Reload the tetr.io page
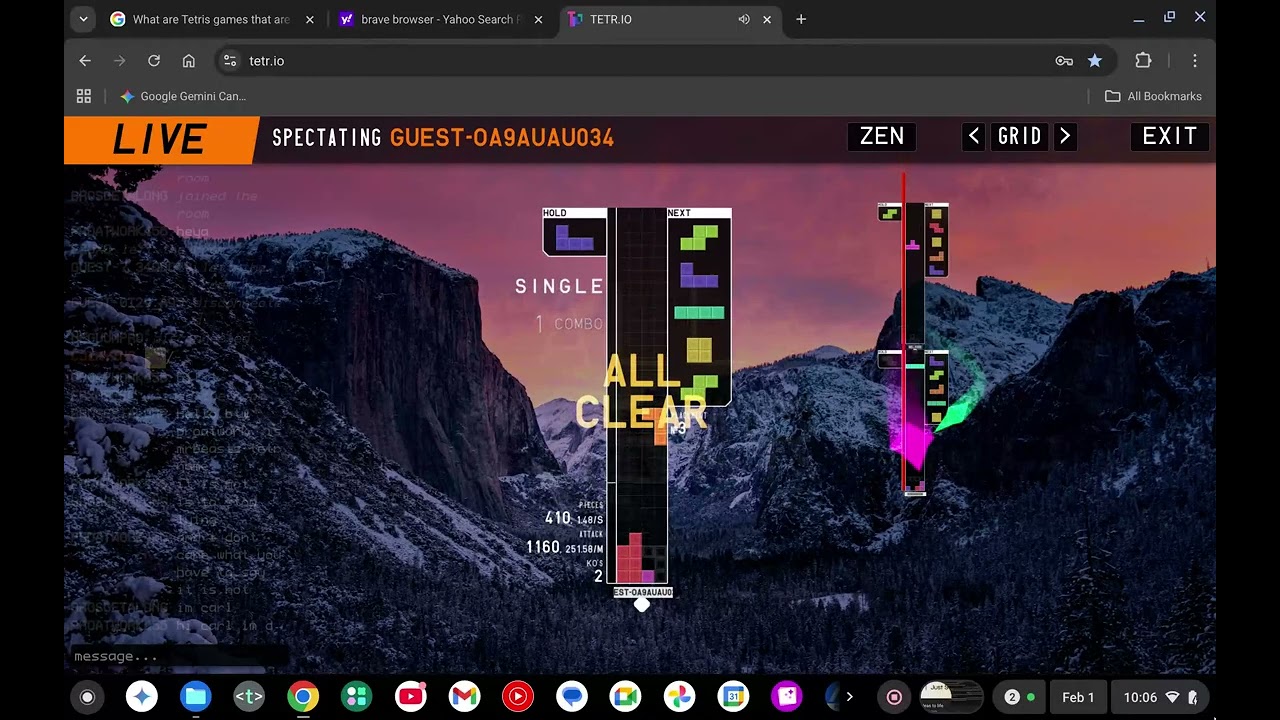The image size is (1280, 720). click(x=154, y=61)
